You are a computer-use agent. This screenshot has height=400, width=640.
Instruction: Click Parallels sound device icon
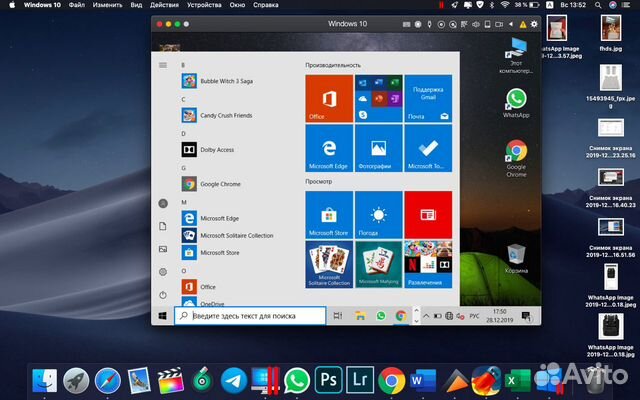click(x=476, y=24)
